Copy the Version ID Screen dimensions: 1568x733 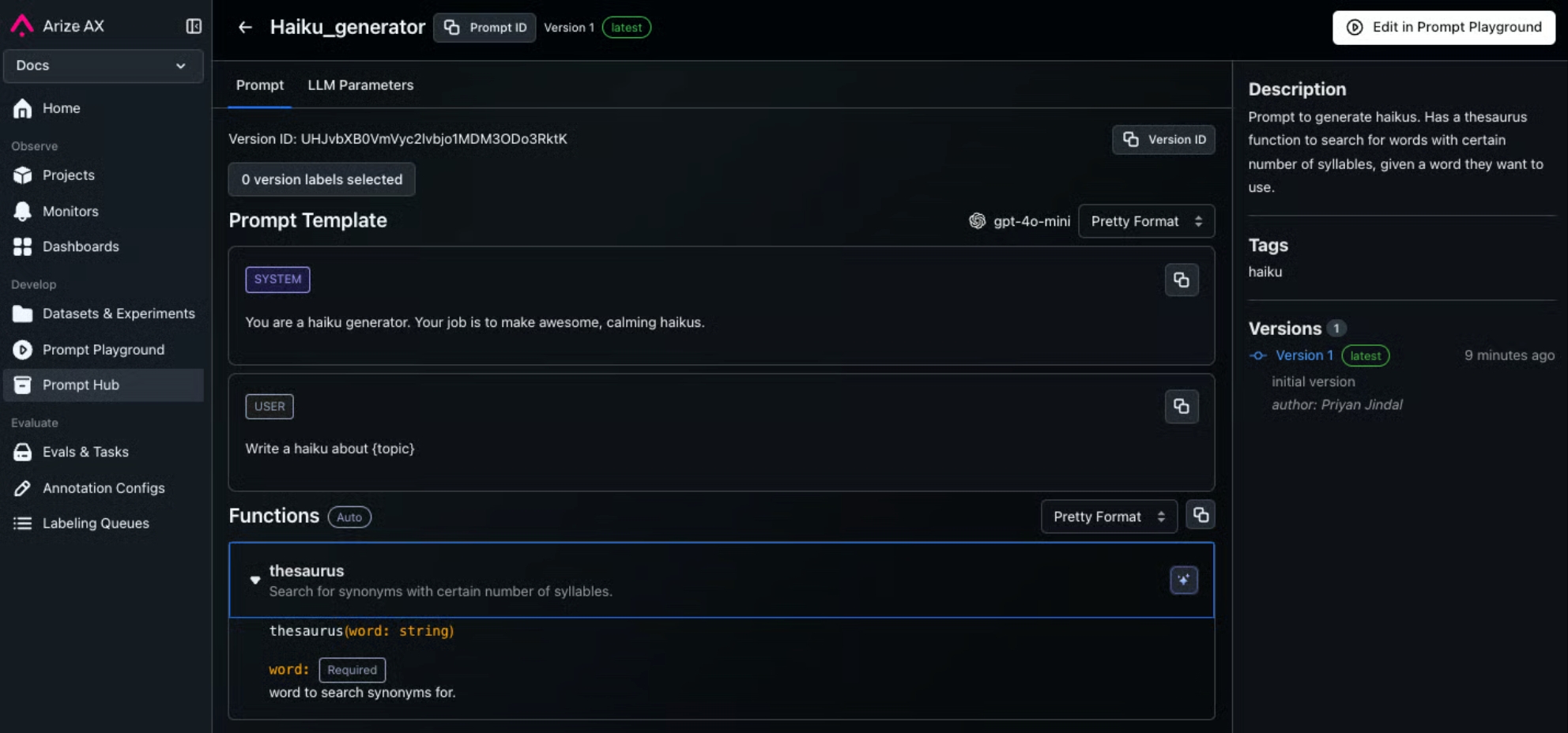1163,140
